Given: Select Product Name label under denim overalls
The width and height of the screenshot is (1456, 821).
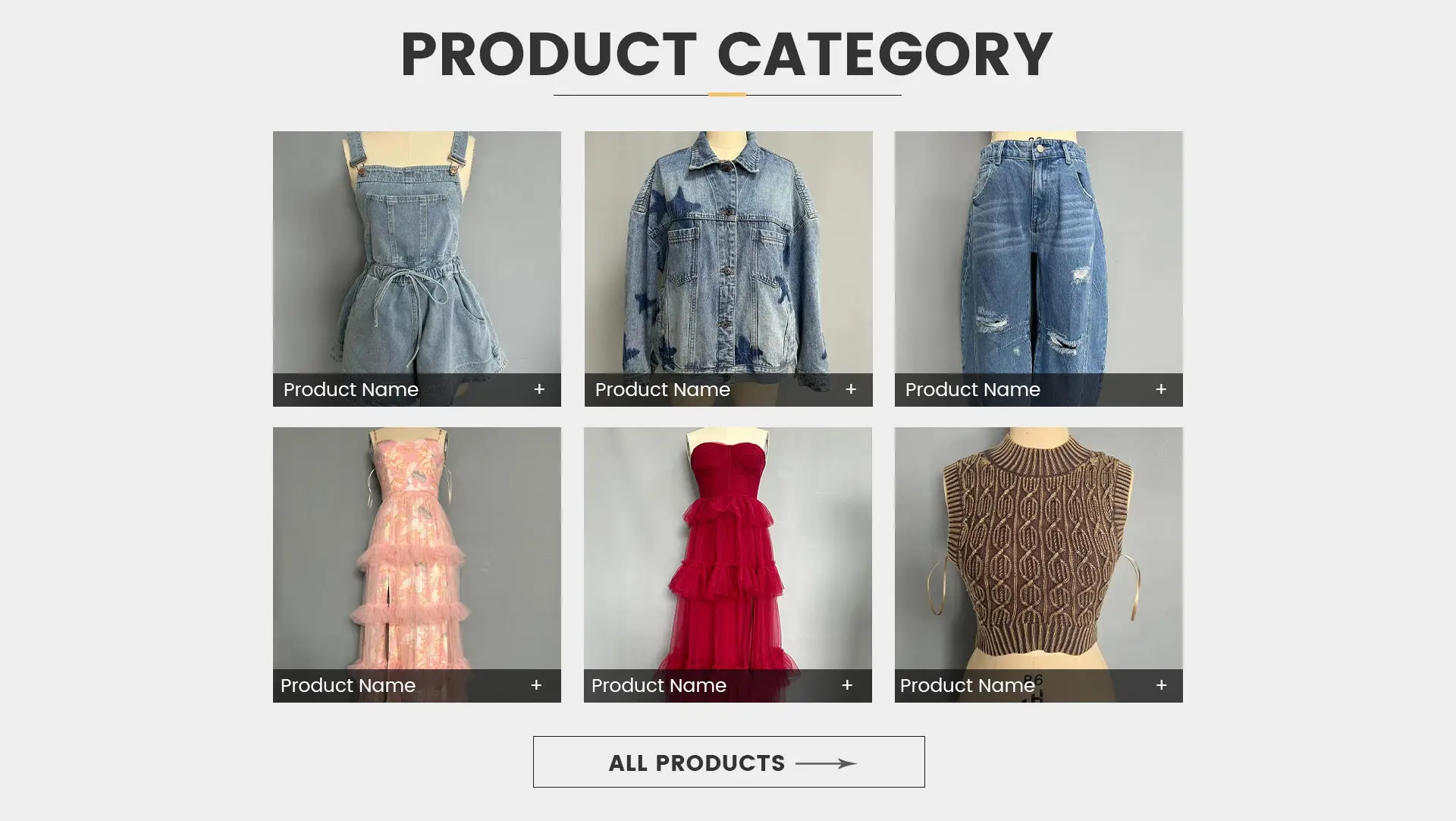Looking at the screenshot, I should point(351,389).
